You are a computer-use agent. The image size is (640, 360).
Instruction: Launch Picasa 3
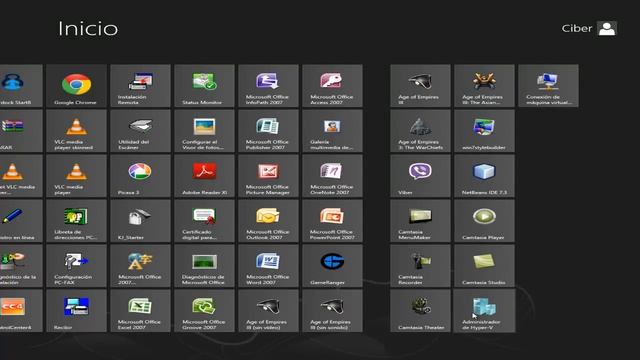point(140,176)
